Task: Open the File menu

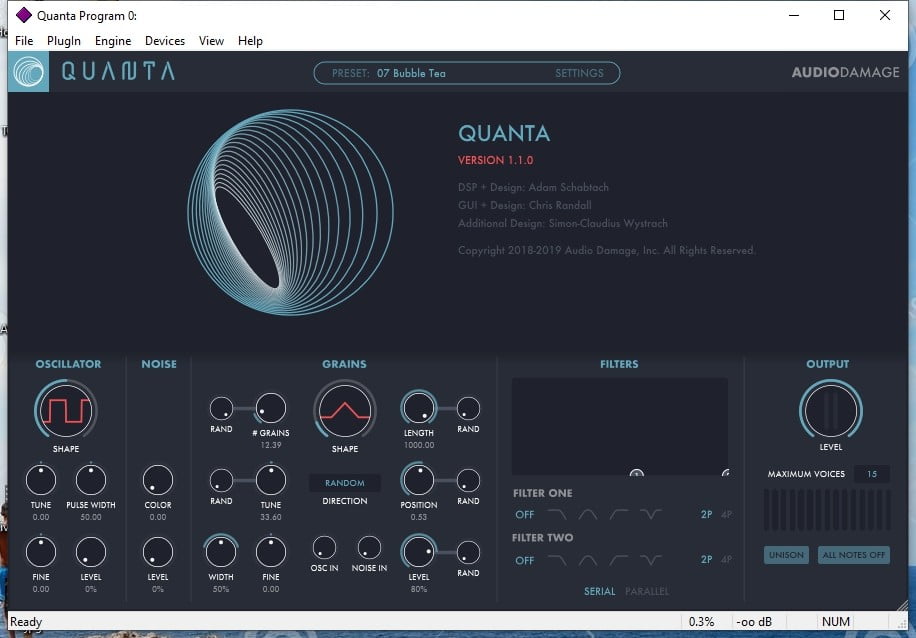Action: point(24,41)
